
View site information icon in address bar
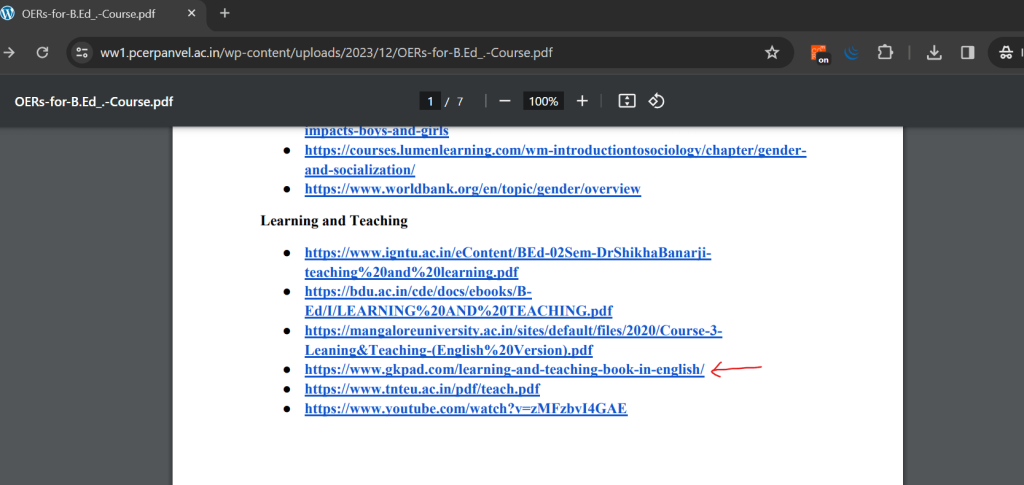pyautogui.click(x=82, y=52)
